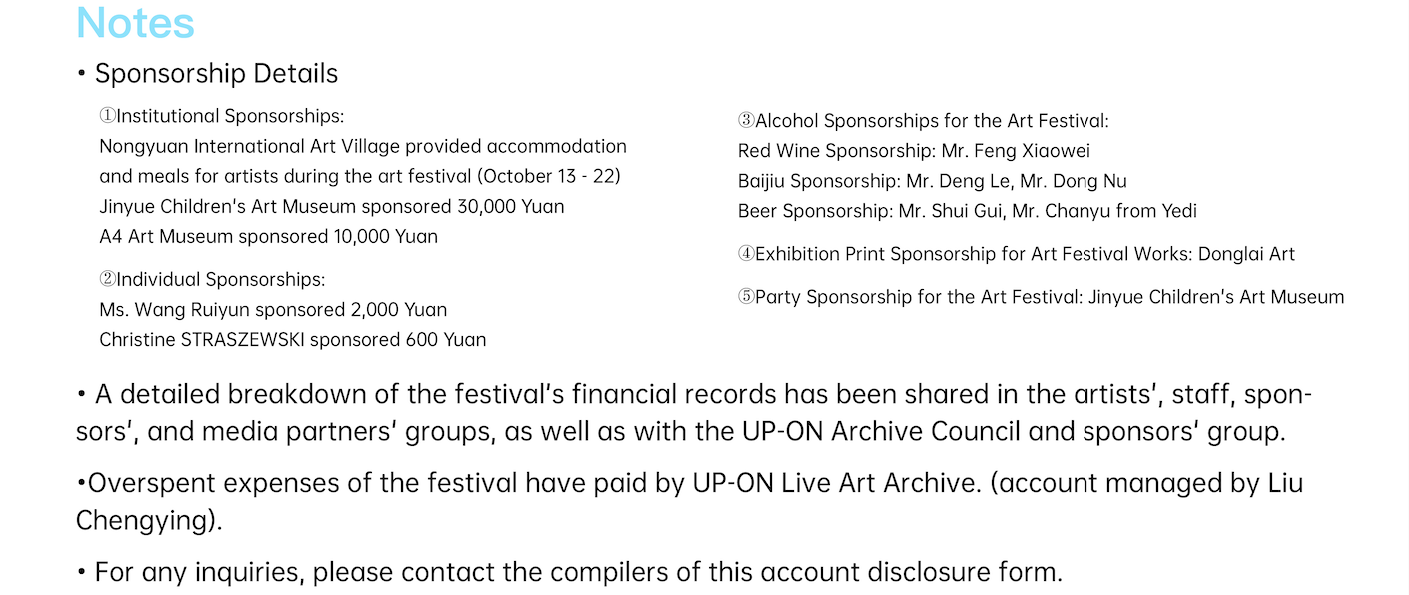Click the Alcohol Sponsorships subheading
This screenshot has width=1409, height=595.
pos(923,121)
